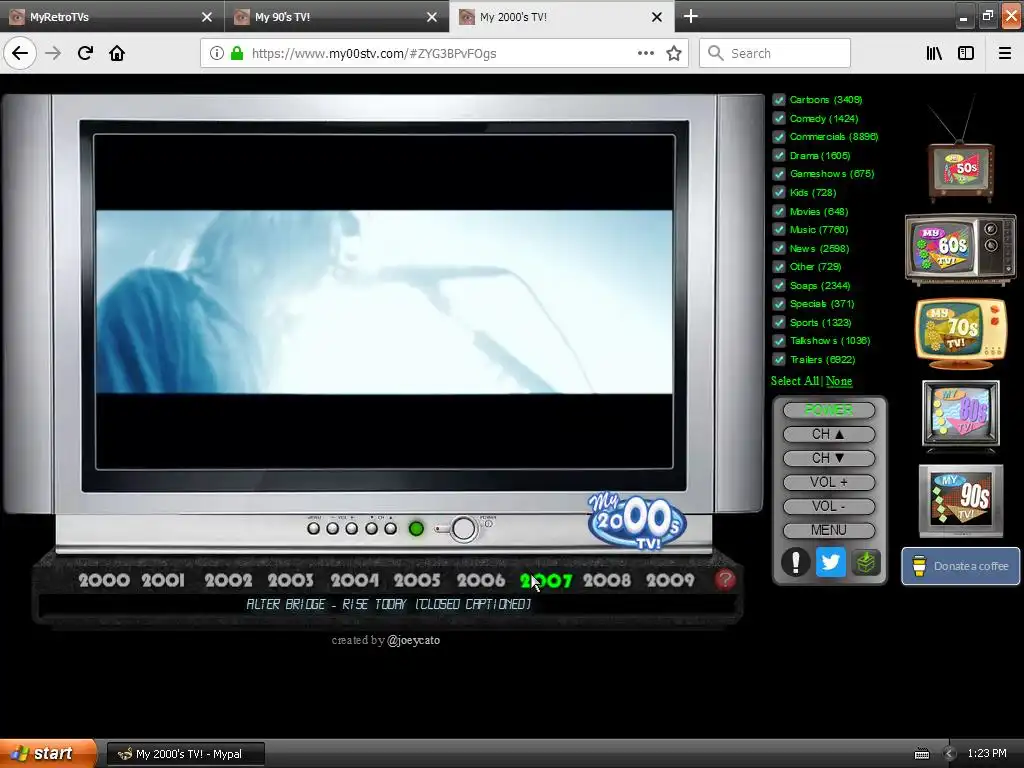The image size is (1024, 768).
Task: Reload the current page
Action: 85,53
